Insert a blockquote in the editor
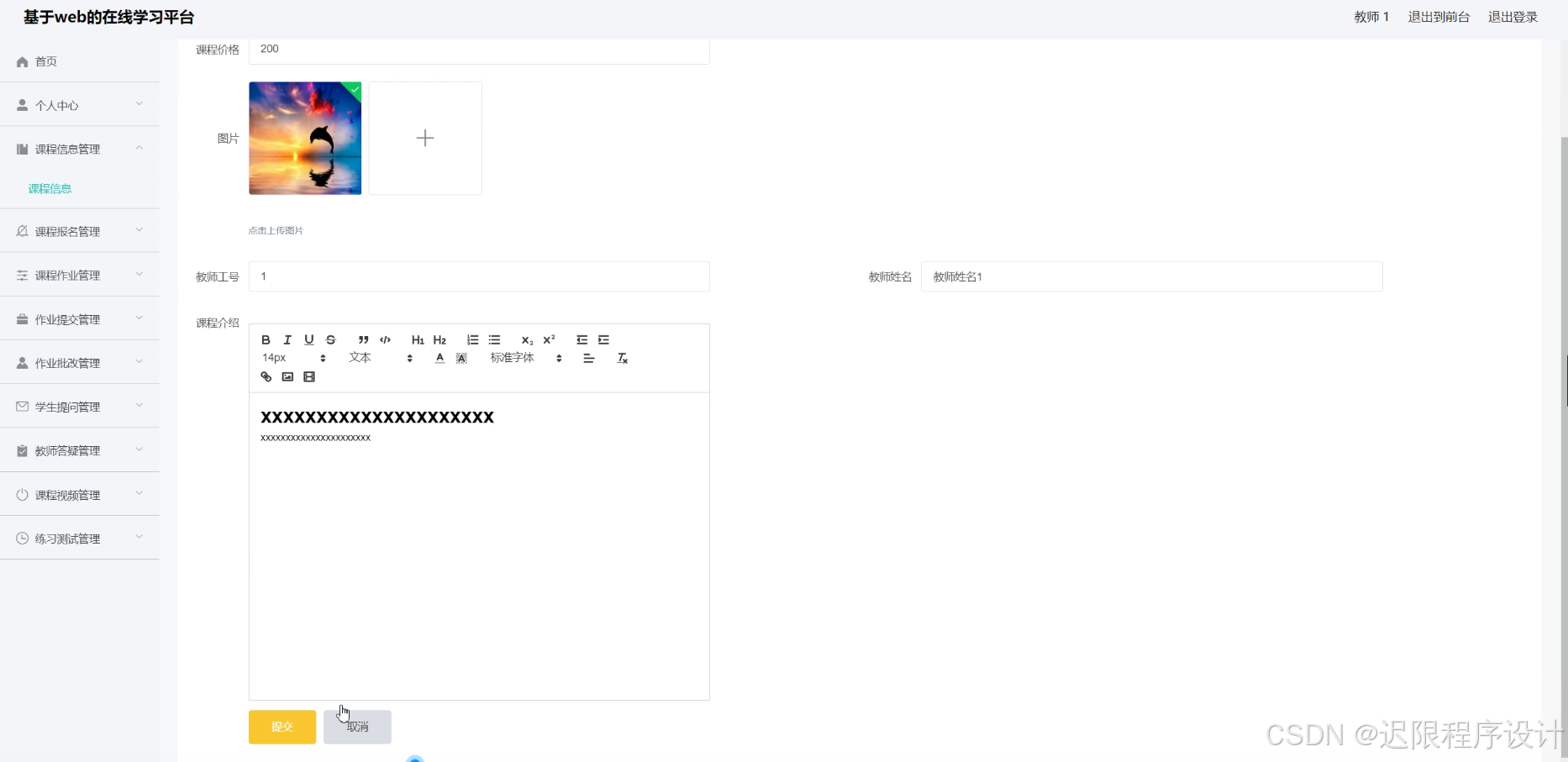 click(363, 339)
